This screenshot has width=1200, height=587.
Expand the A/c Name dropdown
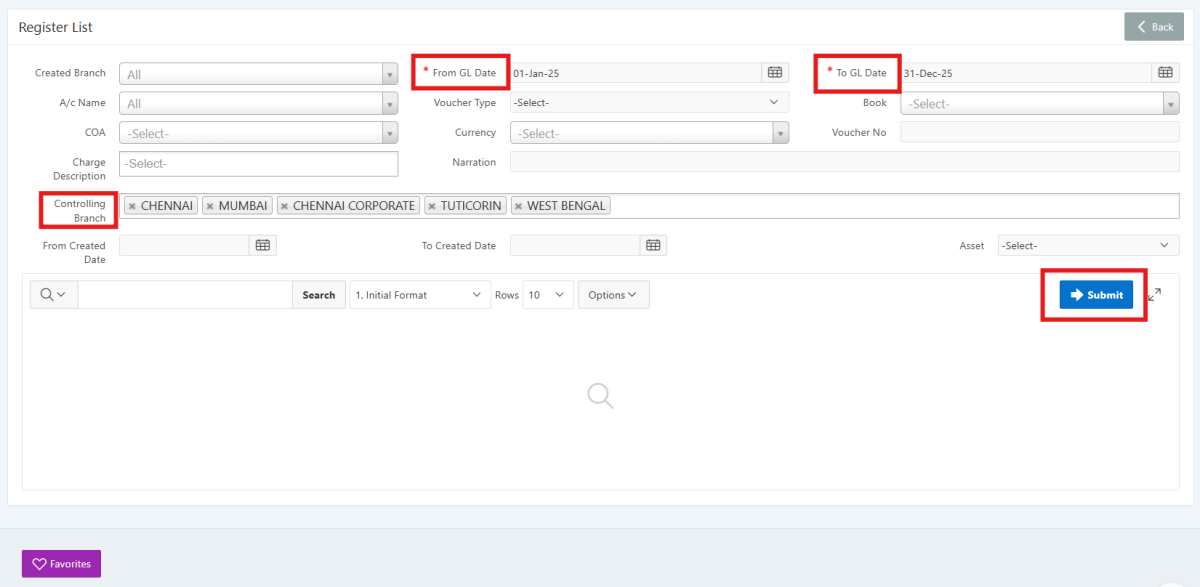coord(390,103)
